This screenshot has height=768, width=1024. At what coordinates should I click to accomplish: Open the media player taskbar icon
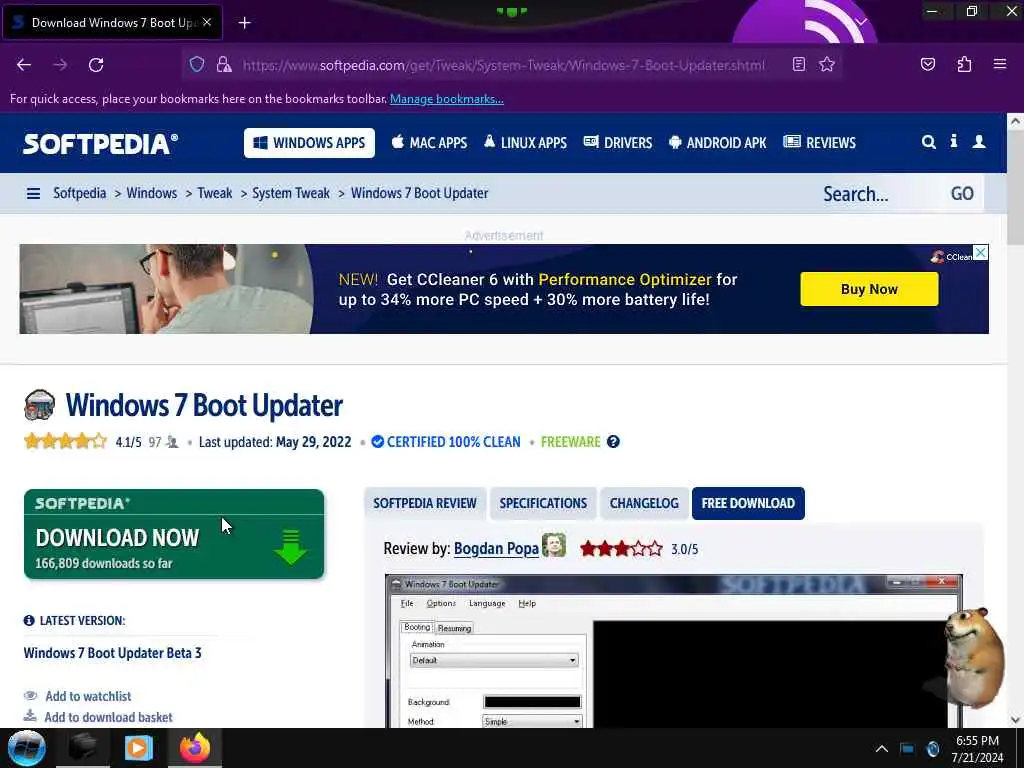click(x=138, y=748)
